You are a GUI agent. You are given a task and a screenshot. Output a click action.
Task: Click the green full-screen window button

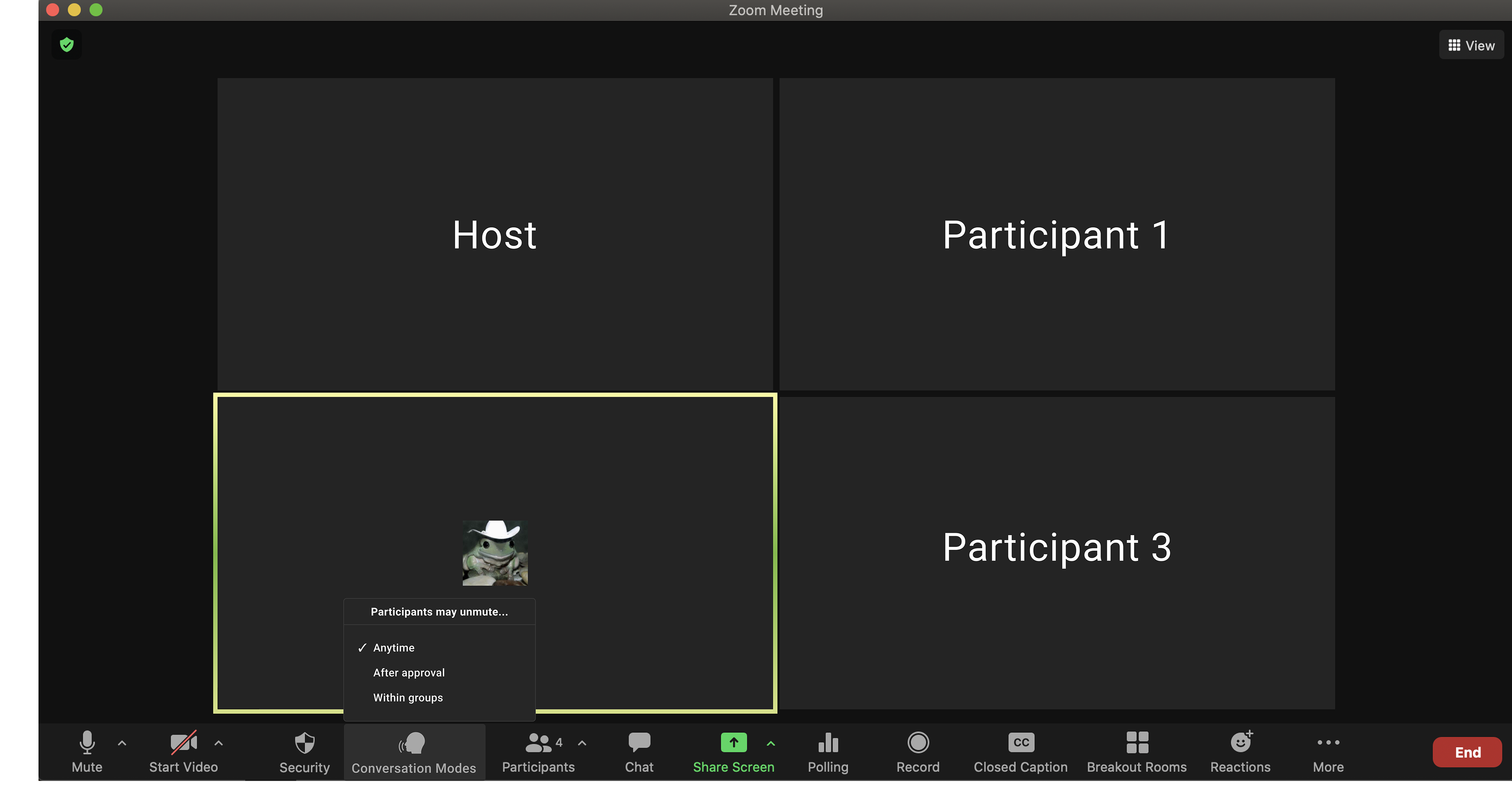(96, 9)
